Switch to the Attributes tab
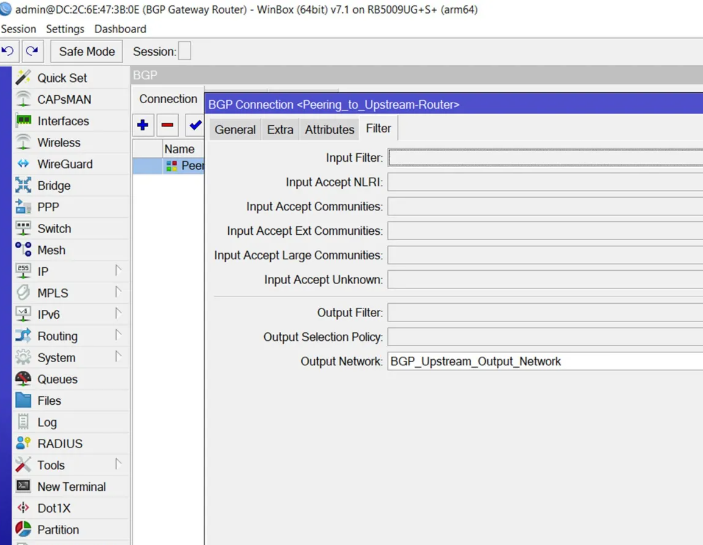The height and width of the screenshot is (545, 703). point(330,130)
